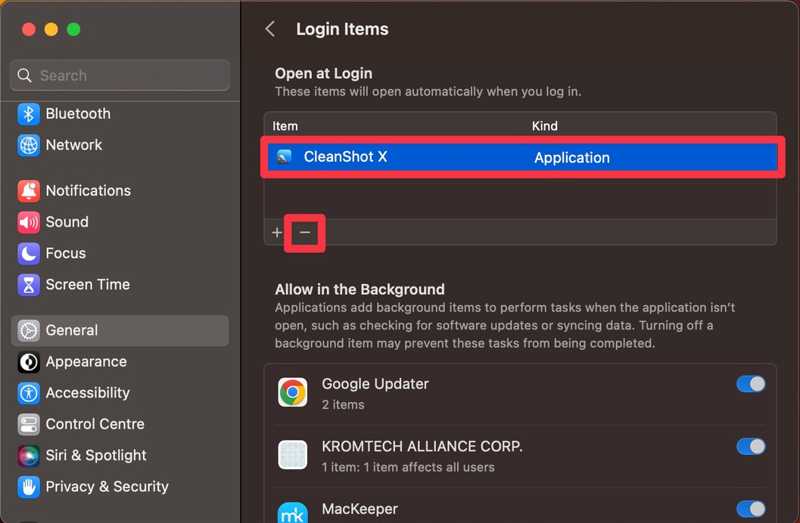Screen dimensions: 800x523
Task: Click in the Search field
Action: [120, 76]
